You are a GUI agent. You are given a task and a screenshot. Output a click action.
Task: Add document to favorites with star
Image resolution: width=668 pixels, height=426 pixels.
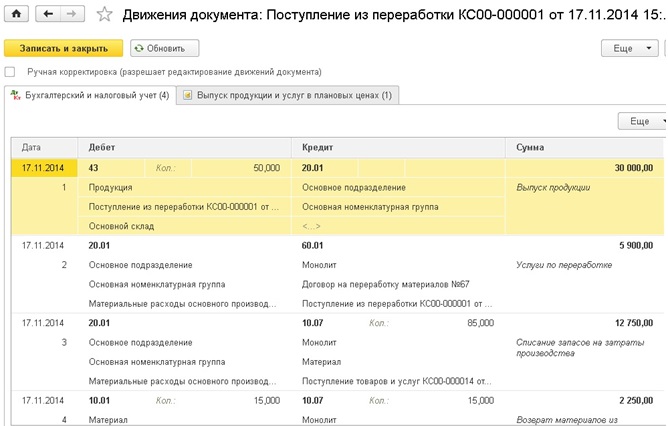coord(104,14)
